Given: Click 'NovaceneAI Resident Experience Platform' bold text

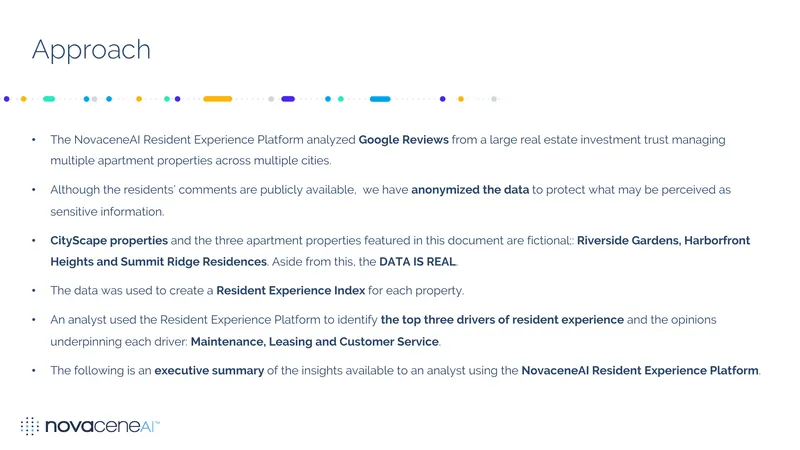Looking at the screenshot, I should (x=640, y=371).
